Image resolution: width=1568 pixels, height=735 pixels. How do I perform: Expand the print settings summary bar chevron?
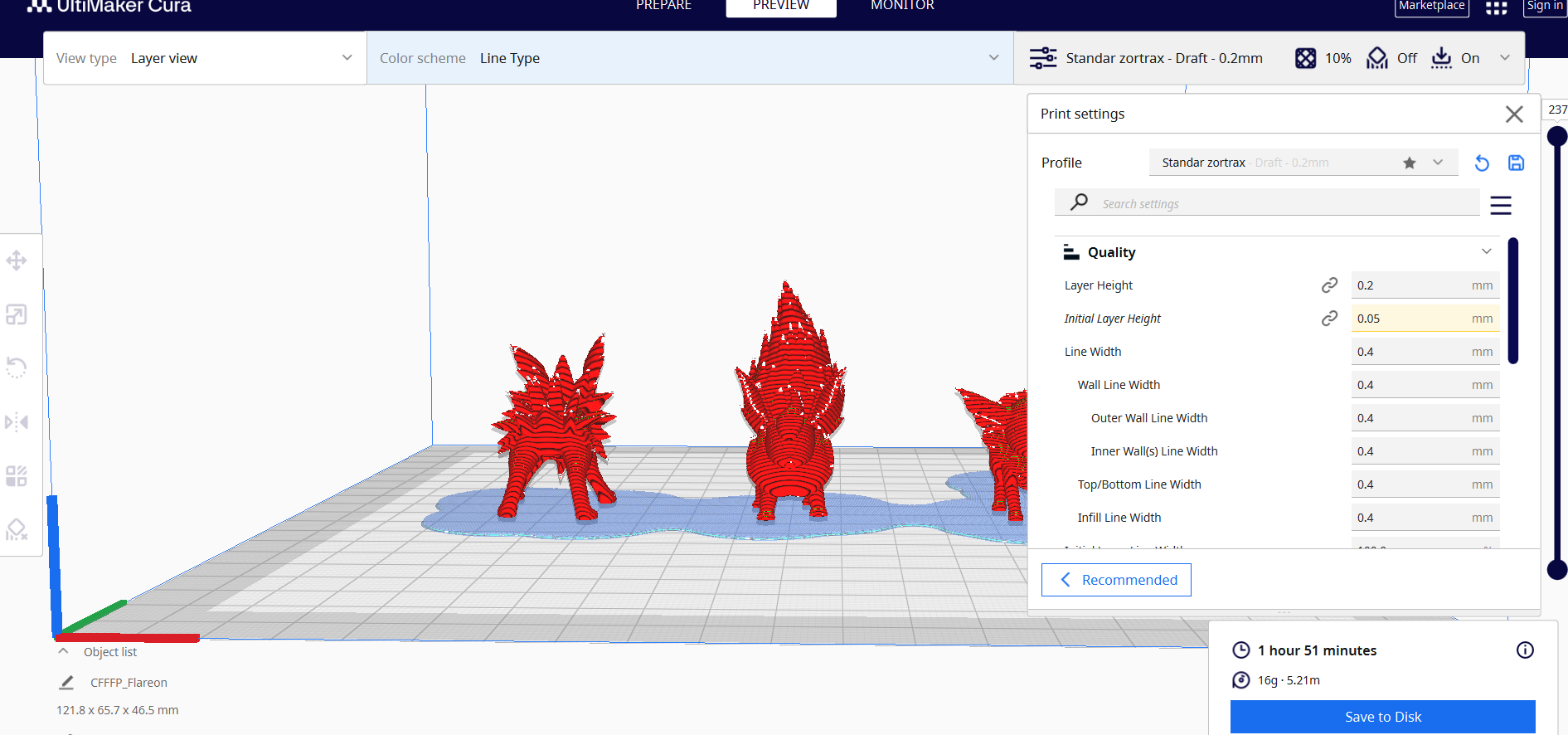coord(1505,57)
